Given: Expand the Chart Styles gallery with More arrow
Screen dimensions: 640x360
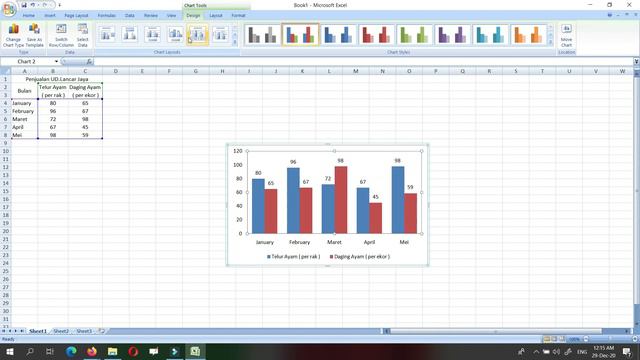Looking at the screenshot, I should pos(551,42).
